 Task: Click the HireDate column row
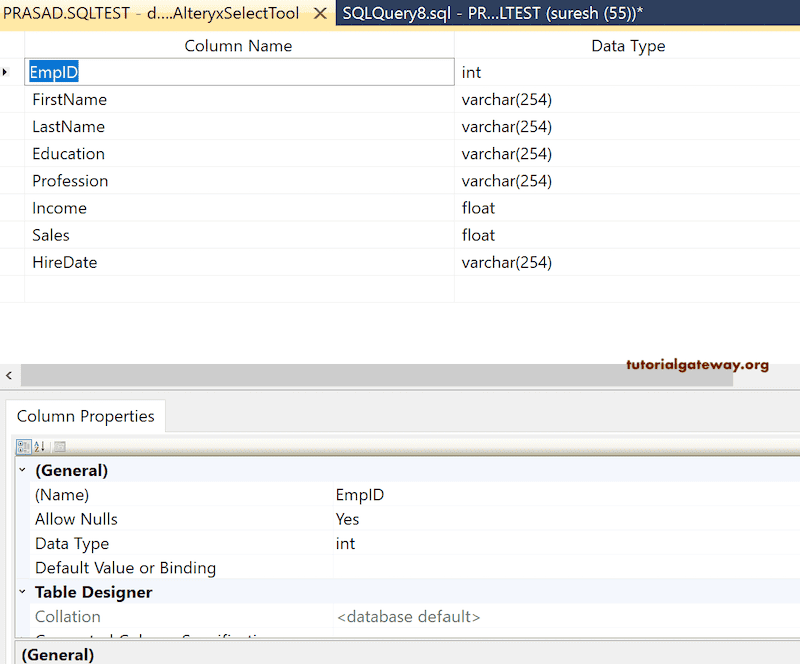tap(150, 262)
